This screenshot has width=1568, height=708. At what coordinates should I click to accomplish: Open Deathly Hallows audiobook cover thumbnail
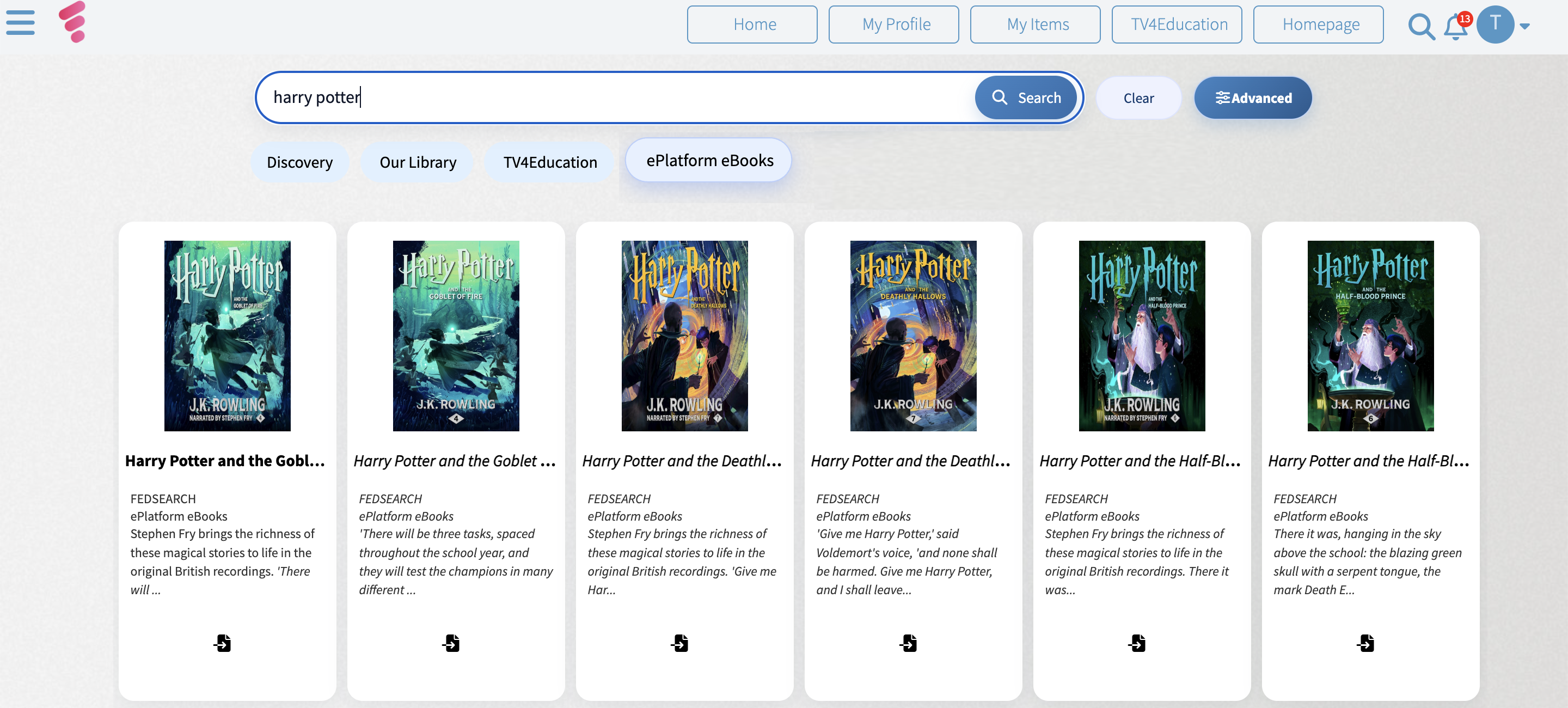pyautogui.click(x=684, y=335)
